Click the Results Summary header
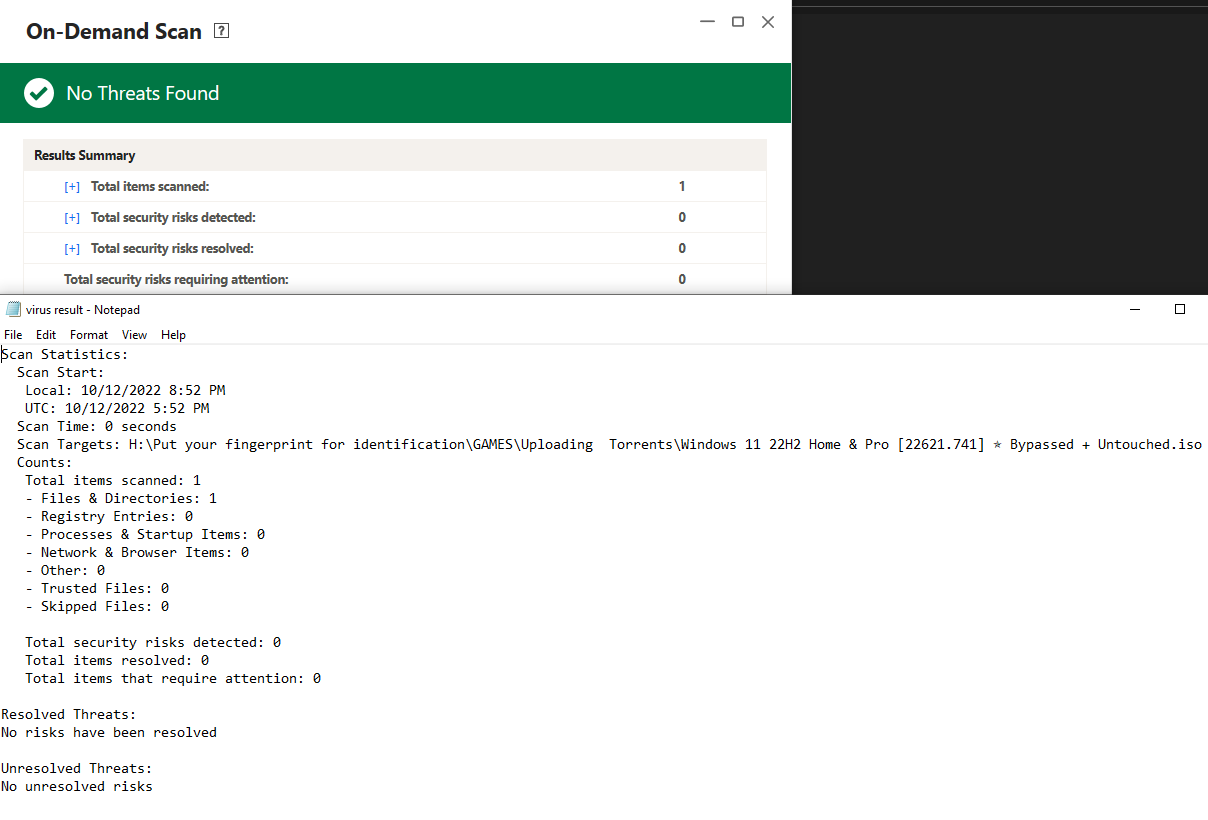 coord(85,156)
